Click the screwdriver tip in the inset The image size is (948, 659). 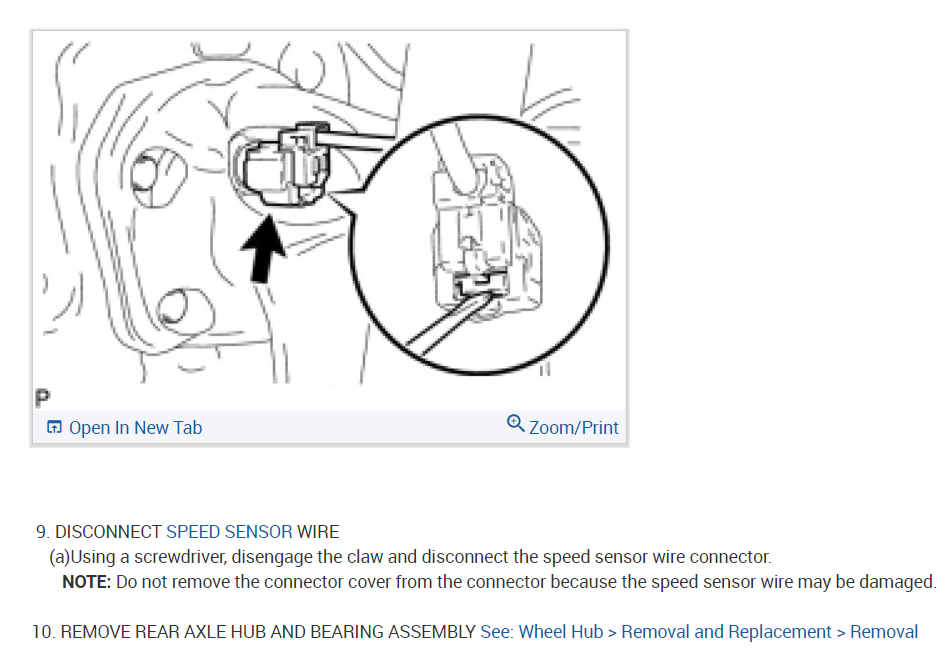tap(479, 294)
